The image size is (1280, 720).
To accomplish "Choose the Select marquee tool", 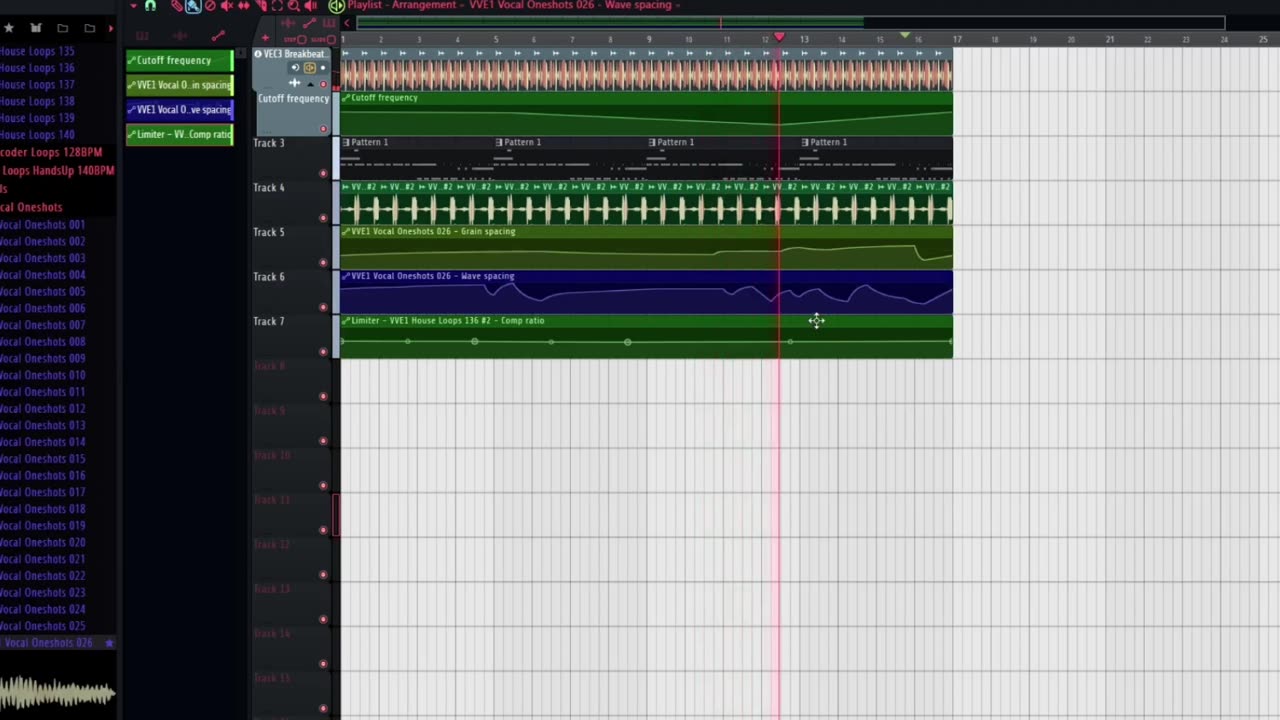I will point(277,6).
